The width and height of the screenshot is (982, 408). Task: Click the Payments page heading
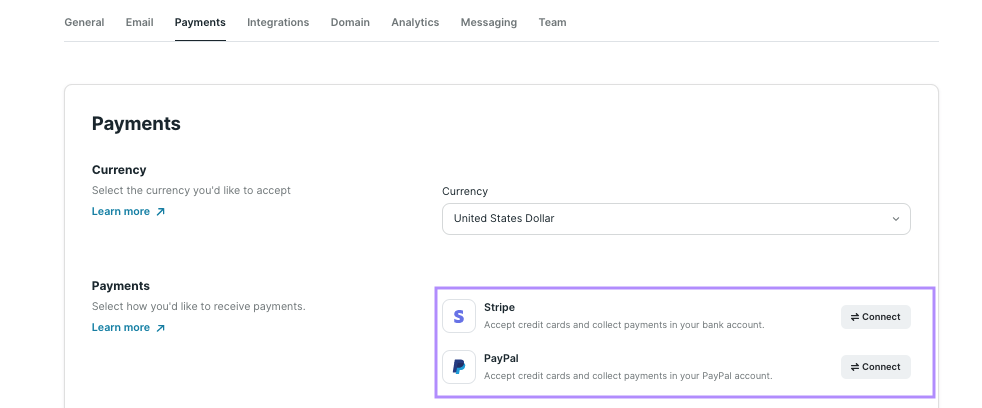tap(136, 123)
